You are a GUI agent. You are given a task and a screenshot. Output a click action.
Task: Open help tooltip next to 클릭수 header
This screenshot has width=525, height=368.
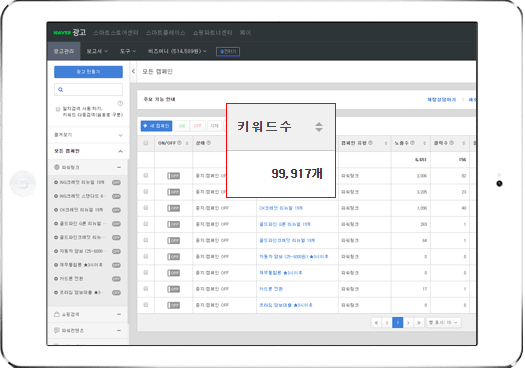(x=452, y=143)
